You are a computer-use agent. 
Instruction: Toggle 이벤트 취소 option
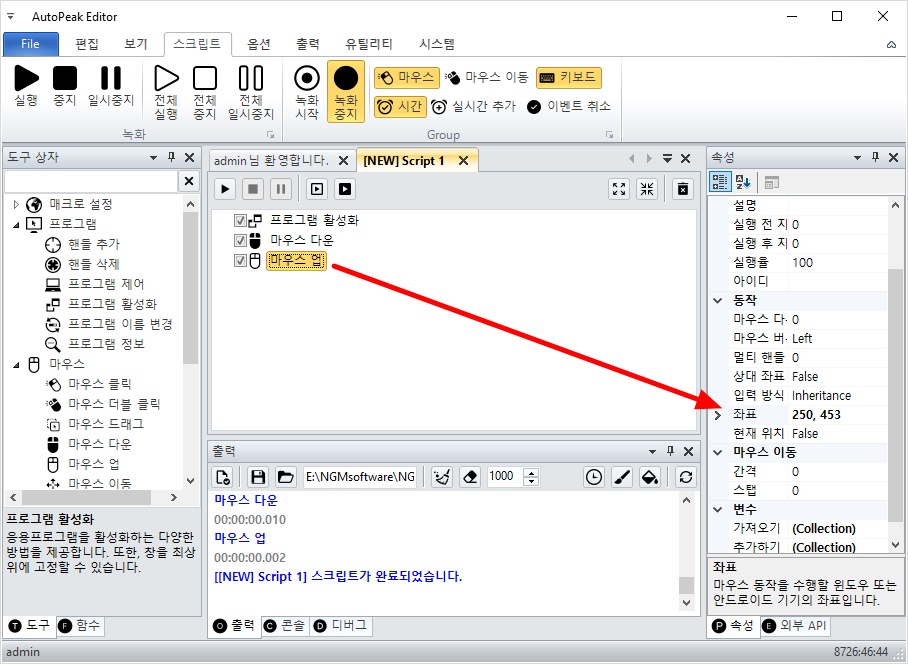point(569,107)
